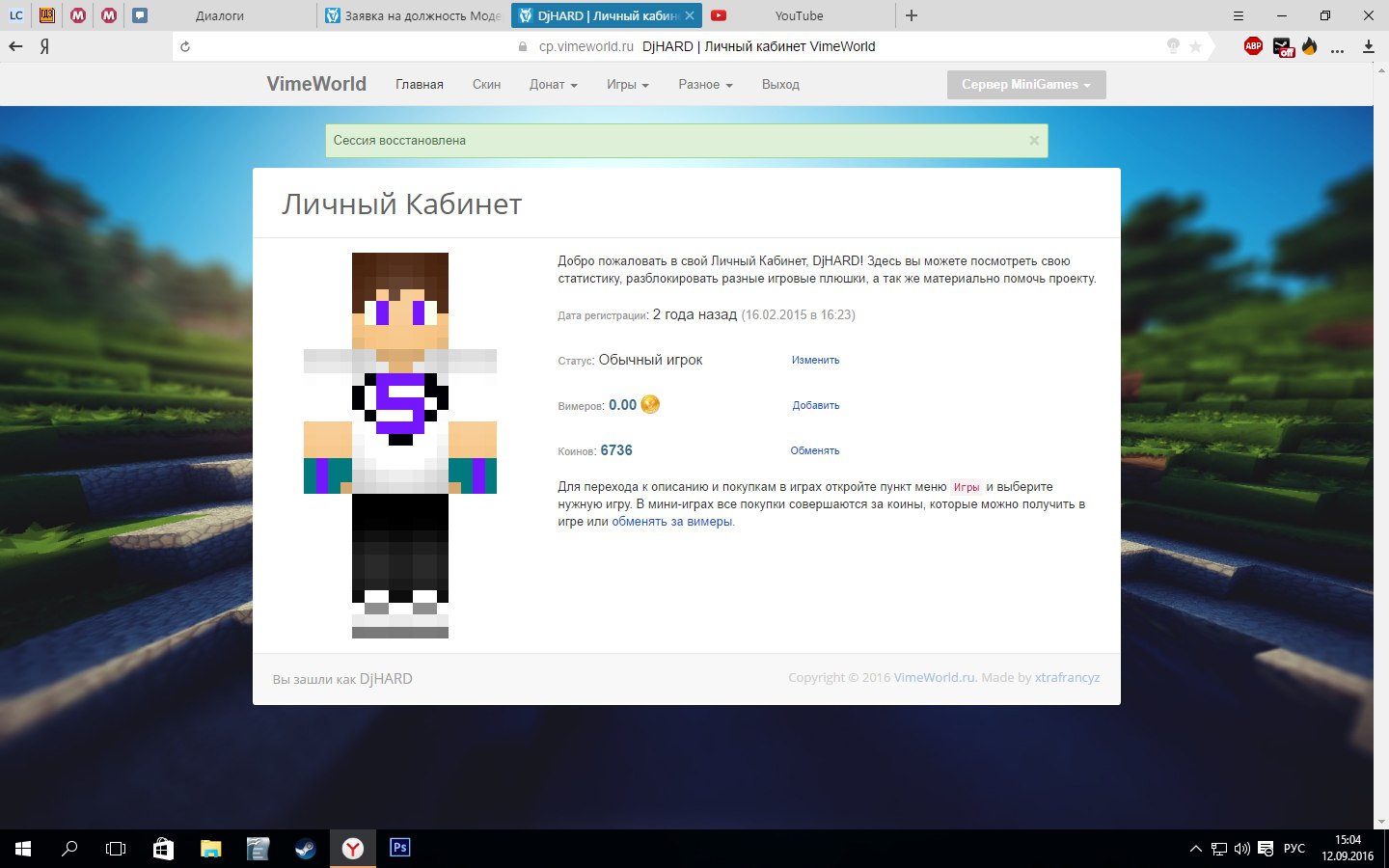The width and height of the screenshot is (1389, 868).
Task: Open browser downloads arrow icon
Action: [1368, 46]
